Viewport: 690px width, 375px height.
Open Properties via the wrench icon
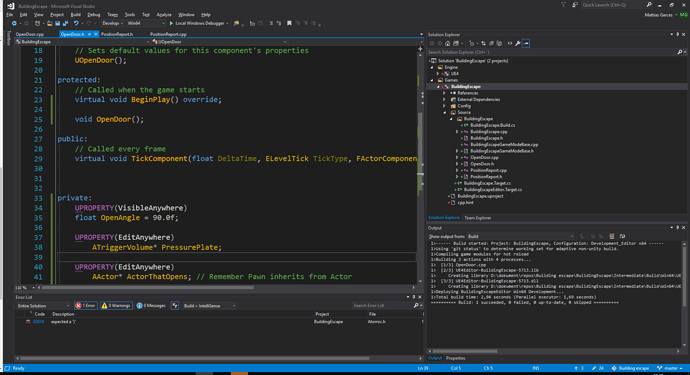[x=518, y=44]
